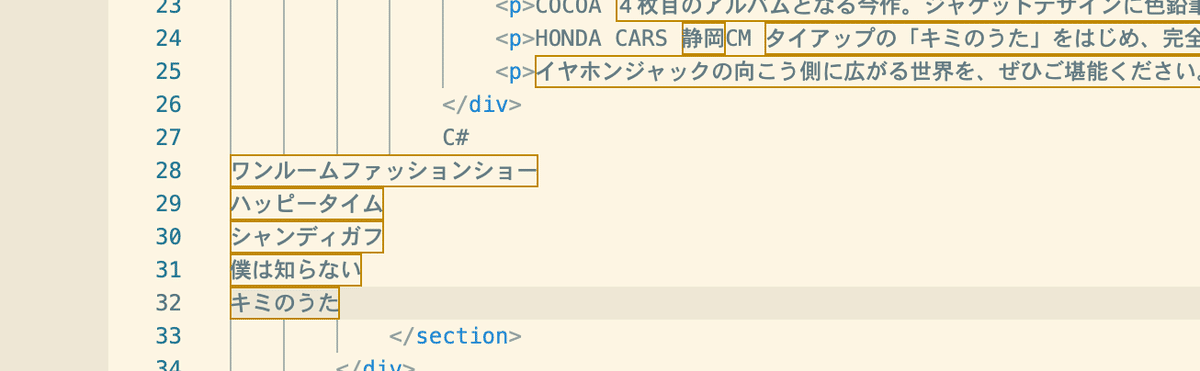Click the 静岡 text on line 24
This screenshot has height=371, width=1200.
click(x=704, y=39)
